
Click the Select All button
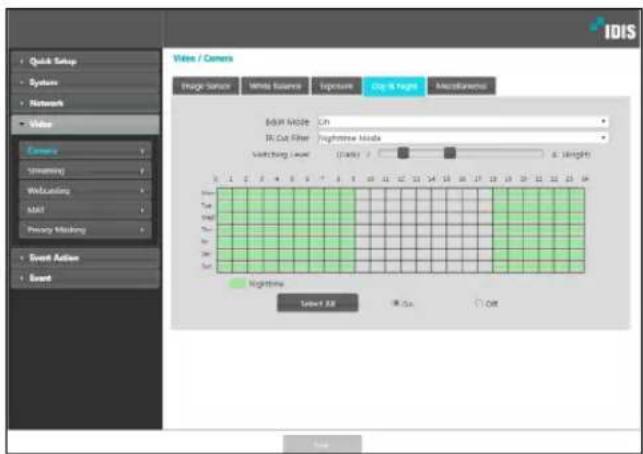click(x=318, y=303)
